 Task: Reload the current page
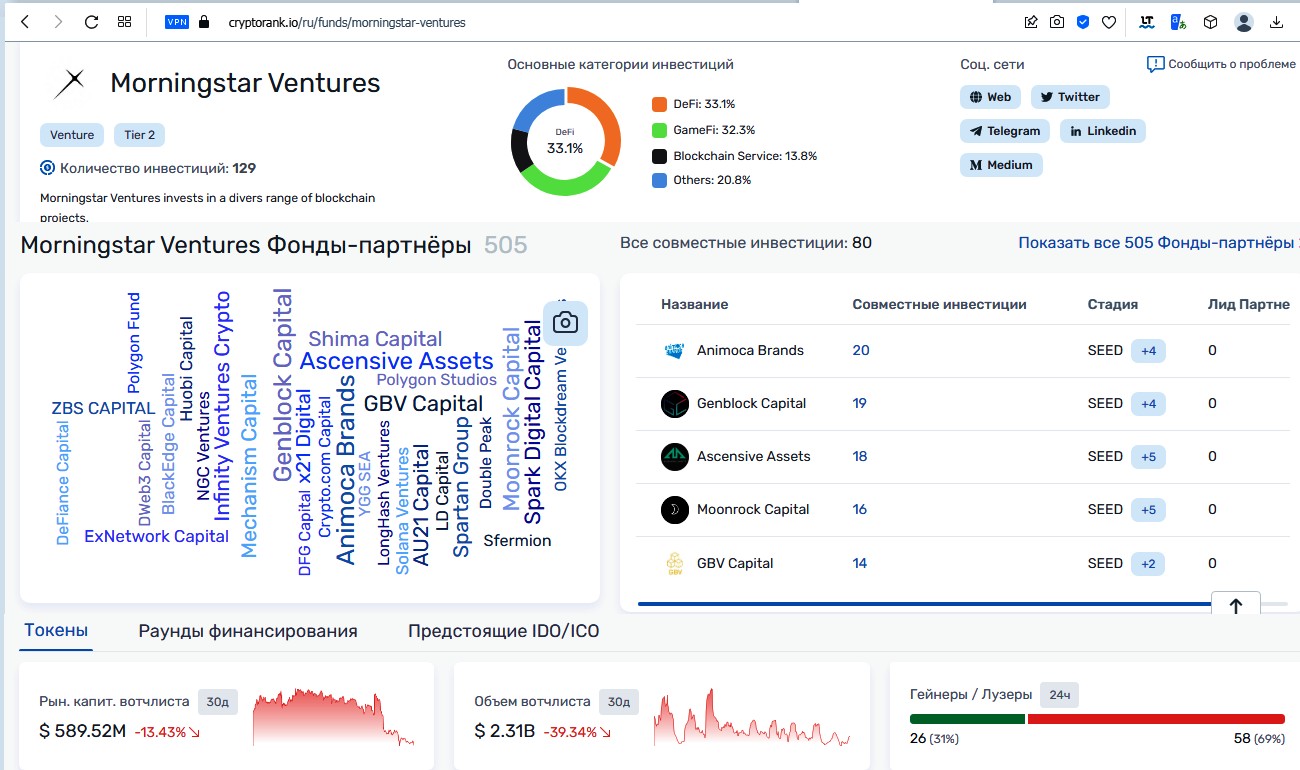point(91,21)
